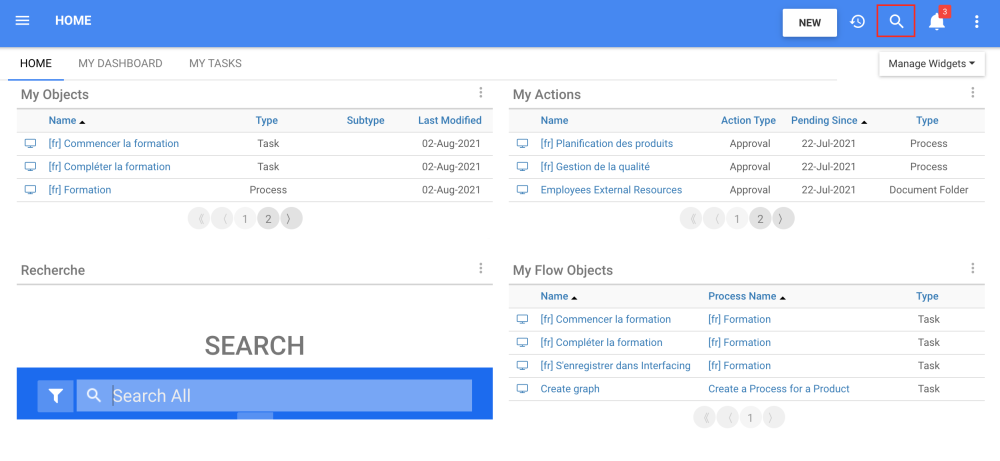Sort My Actions by Pending Since
The width and height of the screenshot is (1000, 461).
tap(824, 121)
